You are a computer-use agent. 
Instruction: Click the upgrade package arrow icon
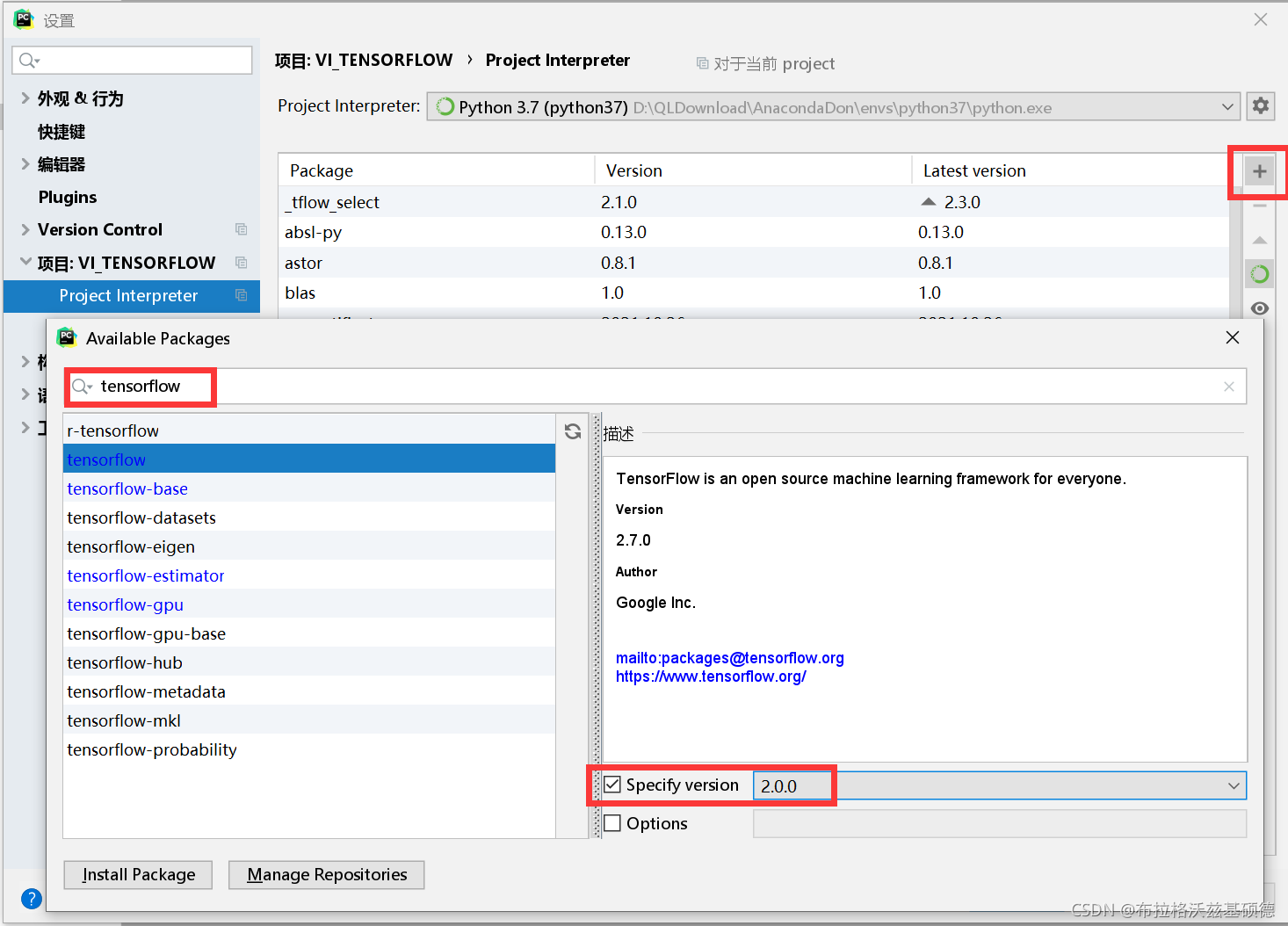(1259, 240)
